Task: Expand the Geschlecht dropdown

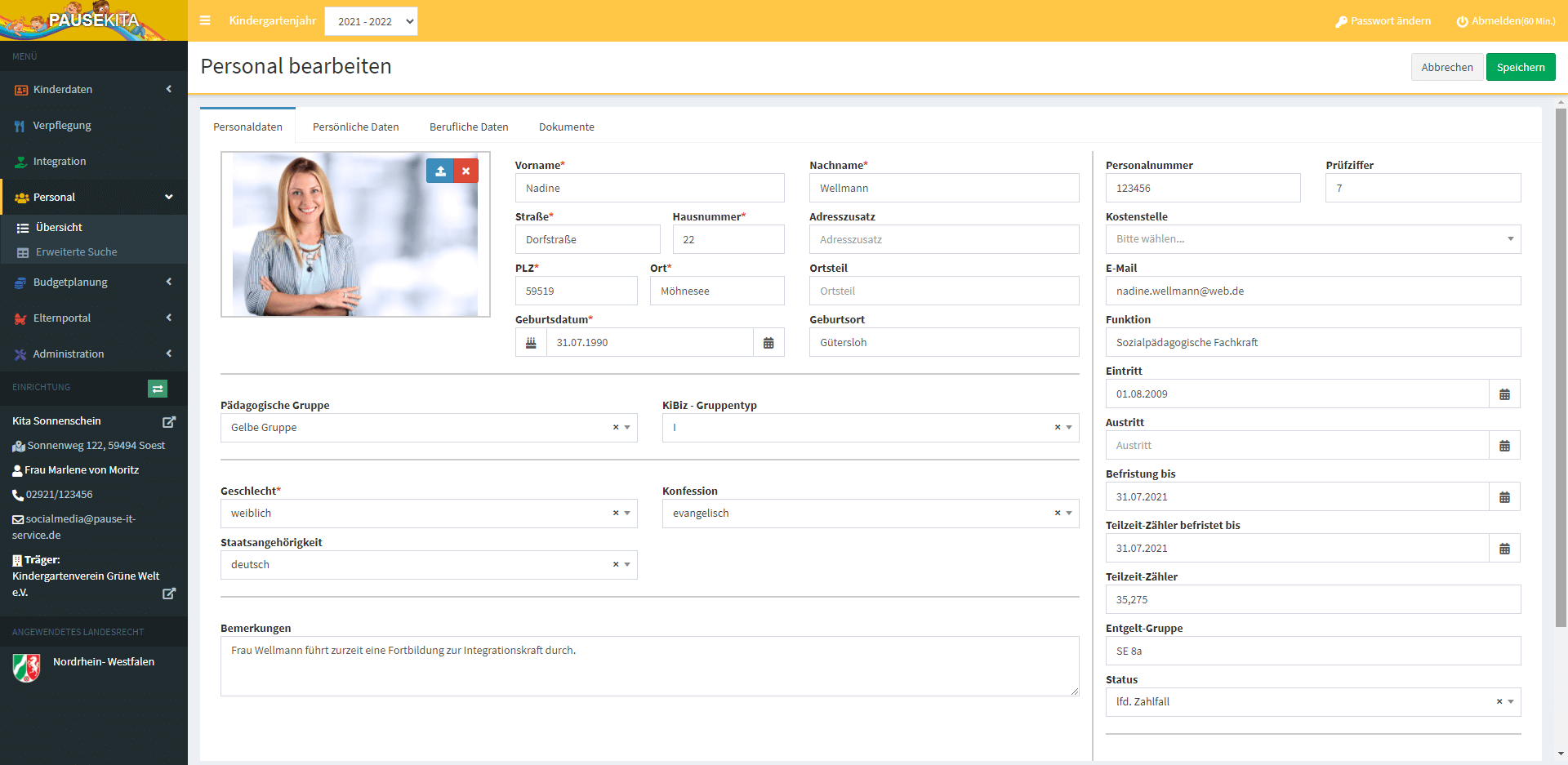Action: point(627,514)
